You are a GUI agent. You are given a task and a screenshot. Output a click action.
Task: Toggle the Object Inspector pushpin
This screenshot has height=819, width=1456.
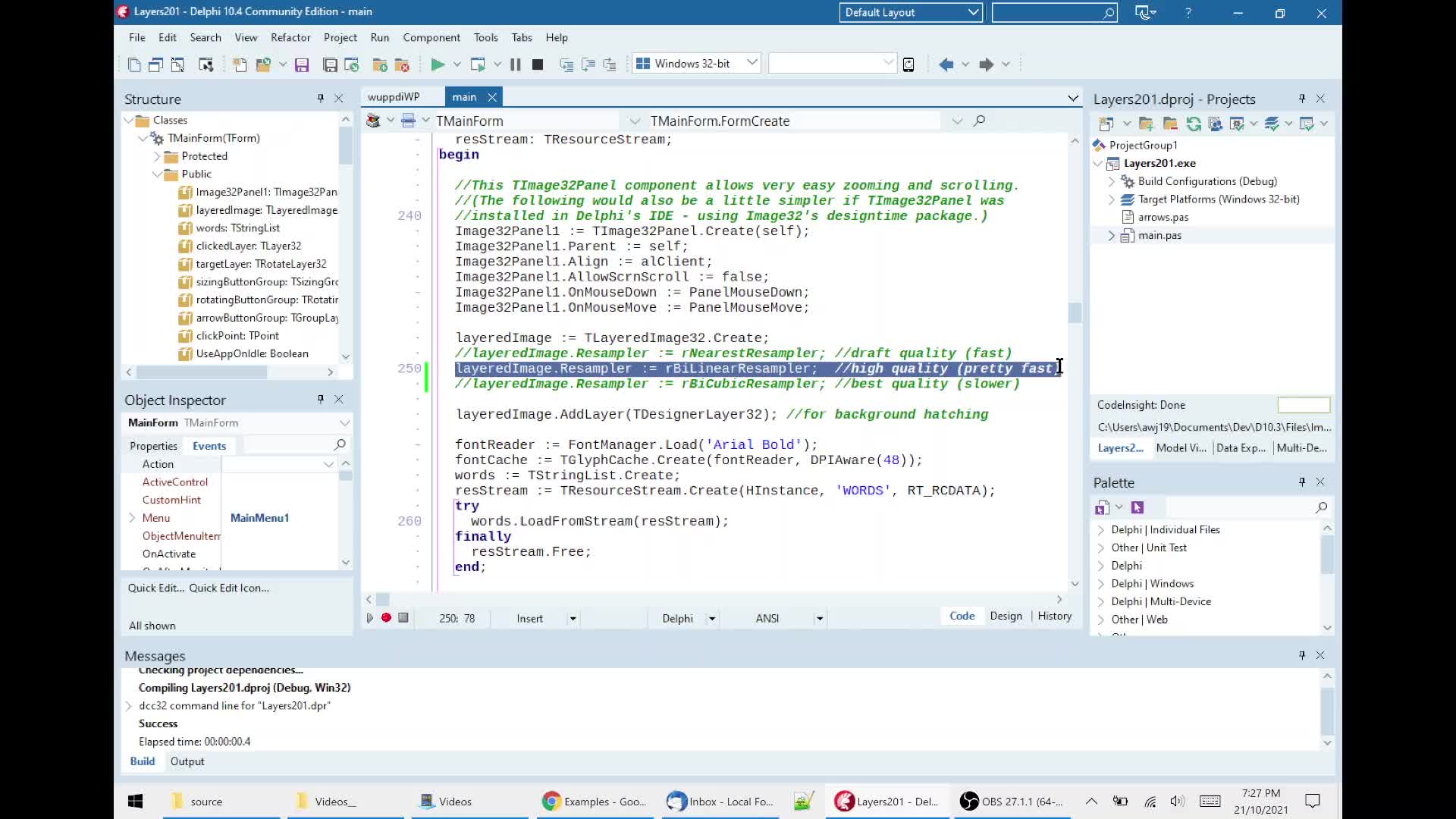pyautogui.click(x=321, y=400)
